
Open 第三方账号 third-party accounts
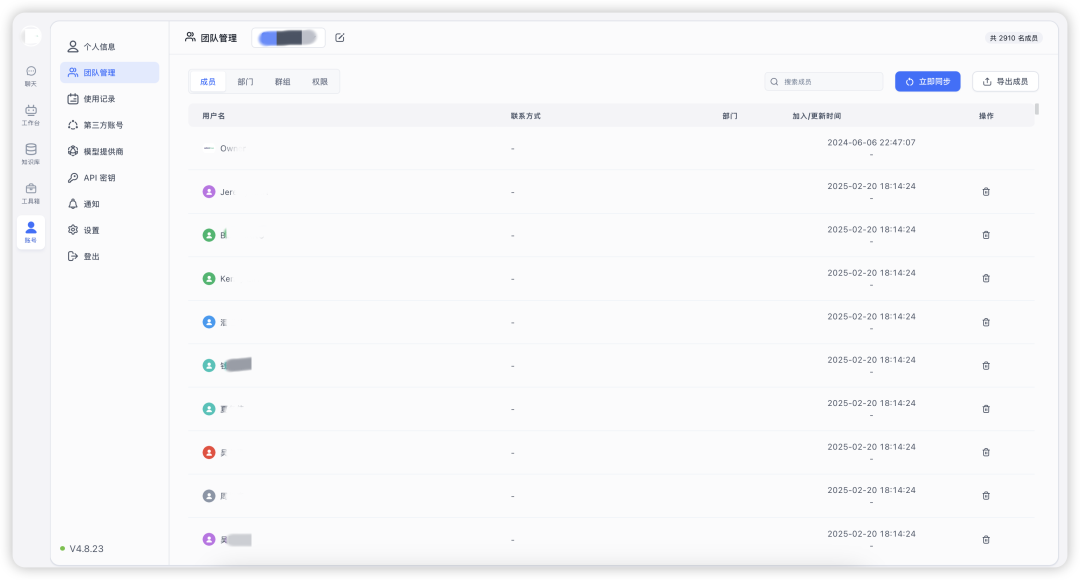coord(109,125)
